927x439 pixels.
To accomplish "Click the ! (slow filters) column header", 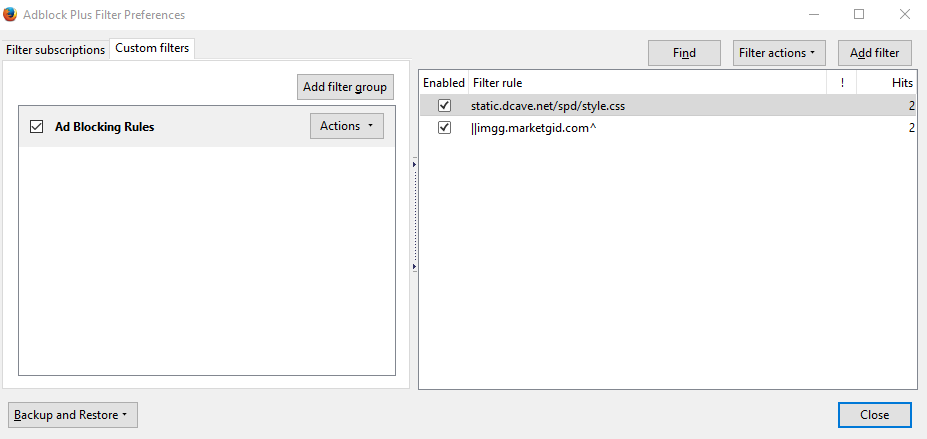I will click(841, 83).
